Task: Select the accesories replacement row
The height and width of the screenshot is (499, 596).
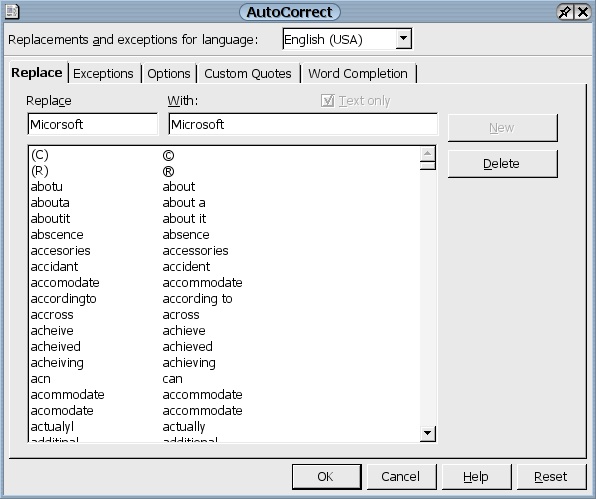Action: click(225, 250)
